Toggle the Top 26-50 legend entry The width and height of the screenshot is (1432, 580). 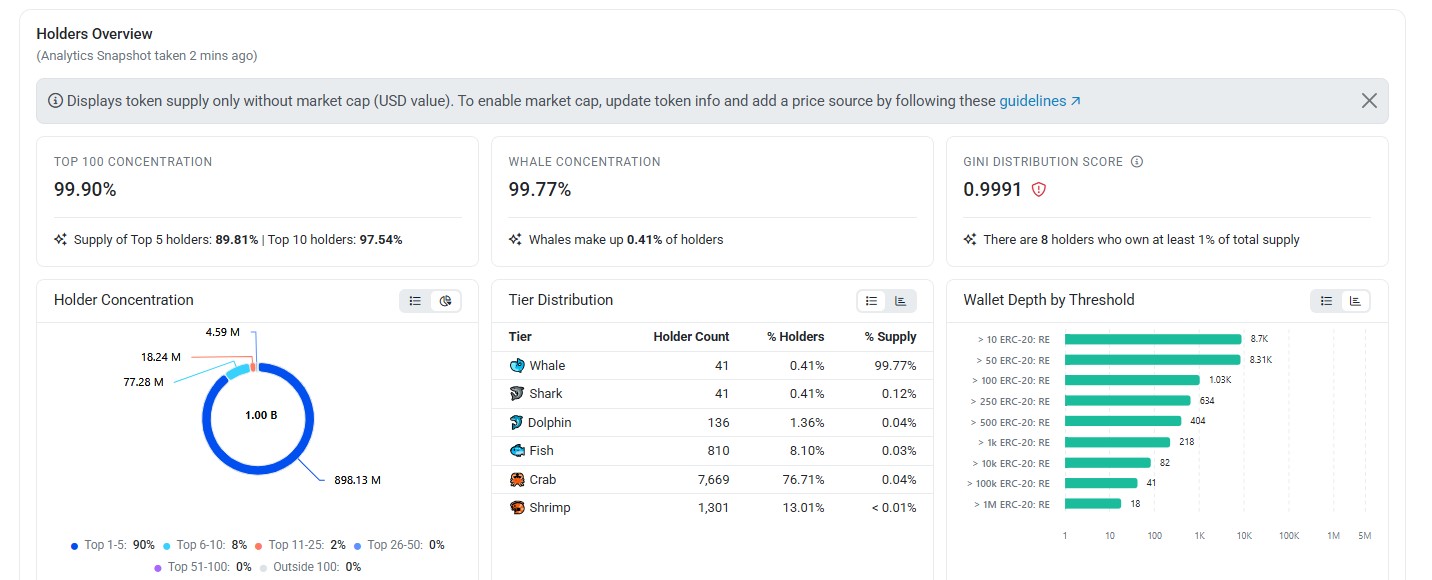click(399, 545)
